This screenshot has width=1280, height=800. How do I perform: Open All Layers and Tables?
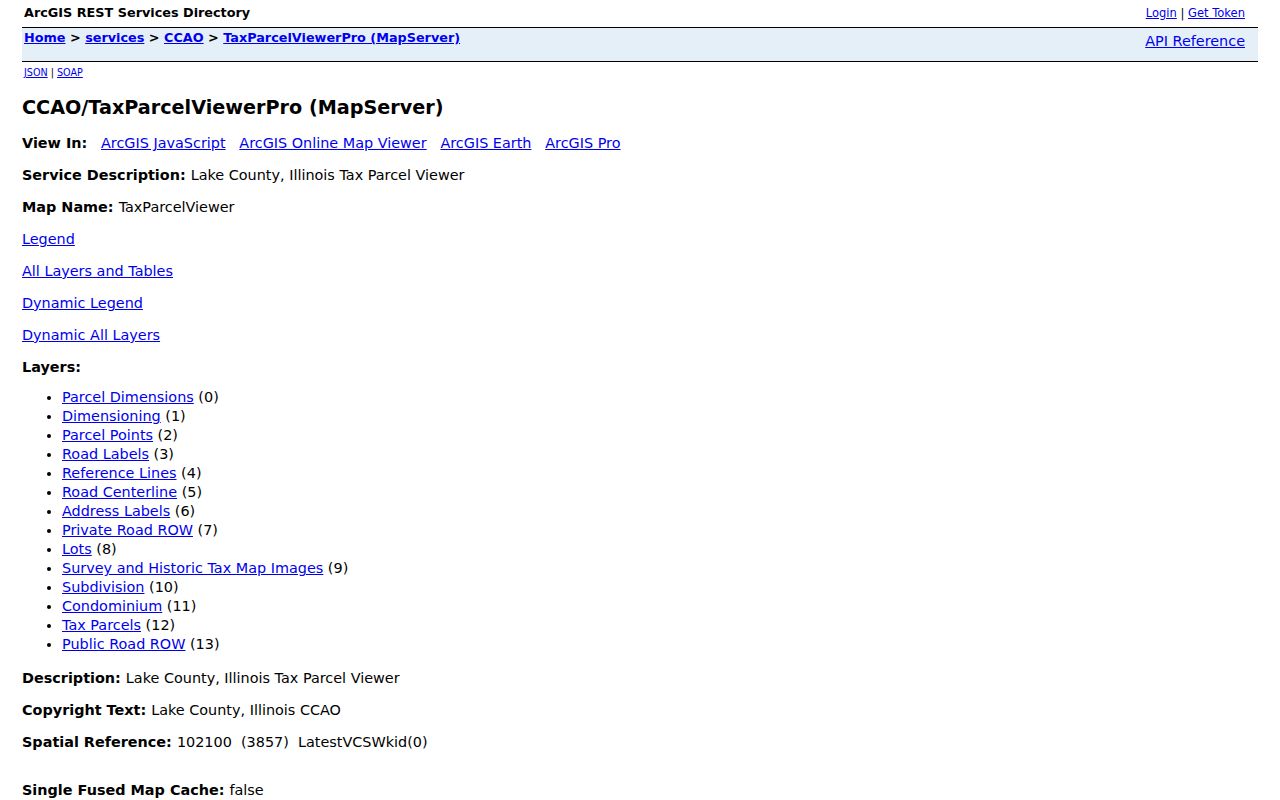click(97, 271)
